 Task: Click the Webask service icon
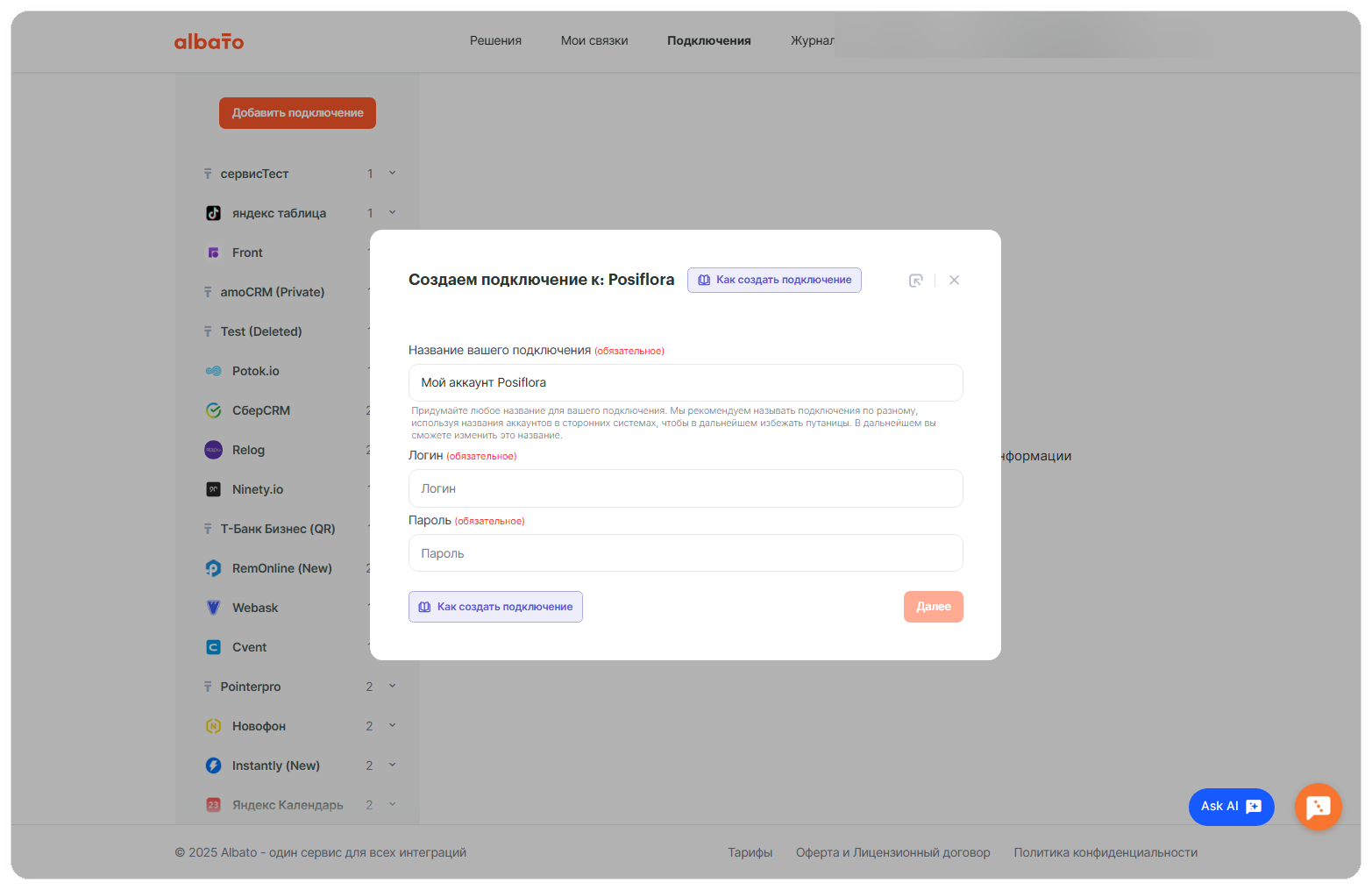tap(213, 608)
